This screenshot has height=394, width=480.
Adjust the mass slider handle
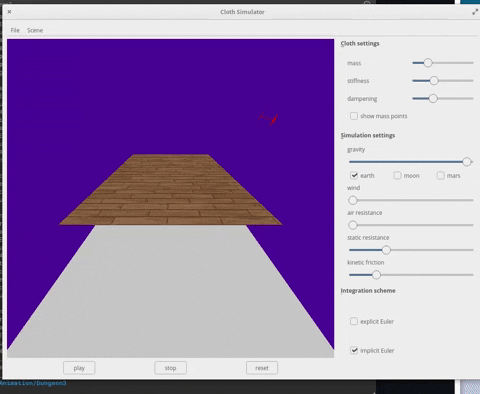click(428, 63)
